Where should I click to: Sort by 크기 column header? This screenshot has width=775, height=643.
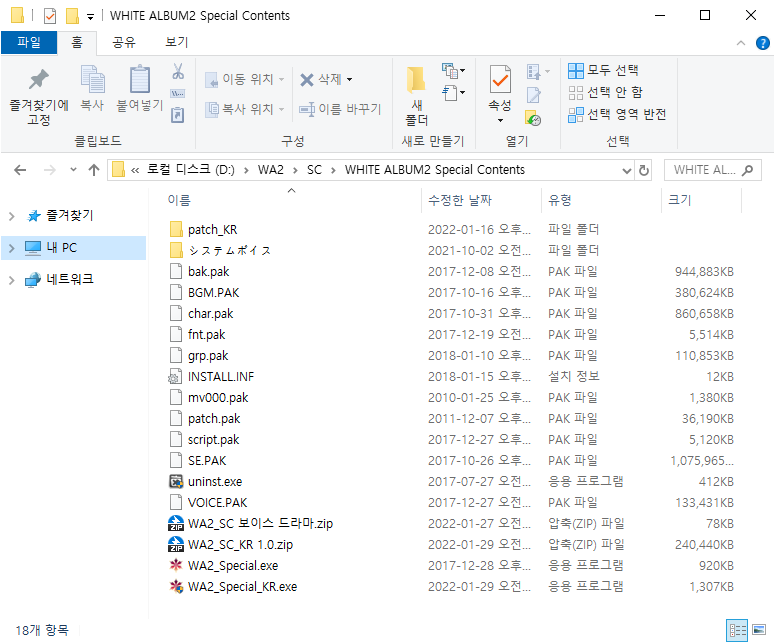[x=680, y=200]
